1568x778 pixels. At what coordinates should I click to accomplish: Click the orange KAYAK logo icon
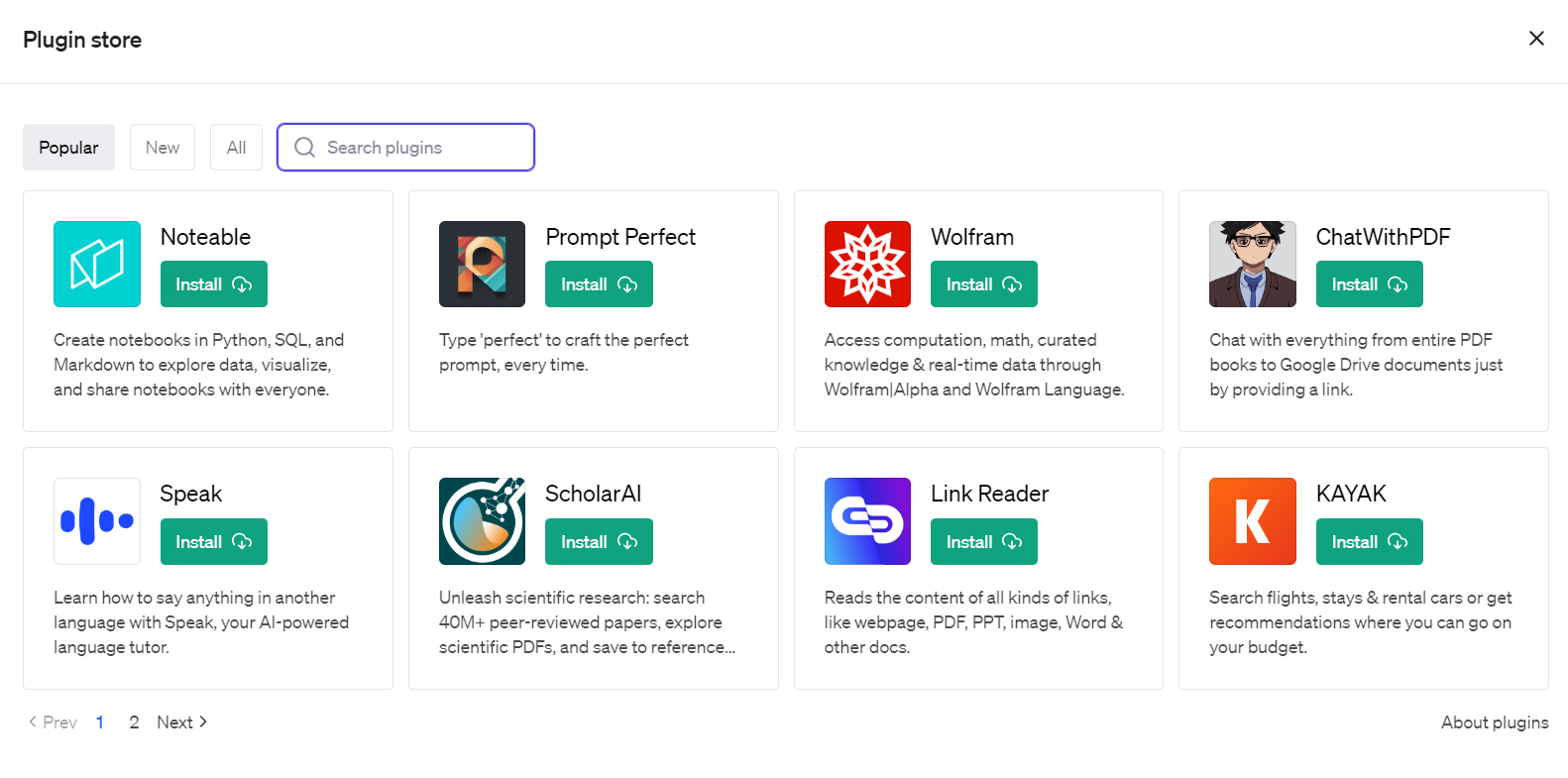pos(1252,521)
